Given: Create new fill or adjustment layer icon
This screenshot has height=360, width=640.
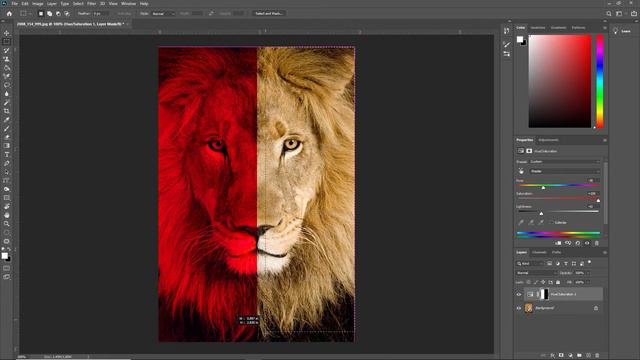Looking at the screenshot, I should (x=570, y=356).
